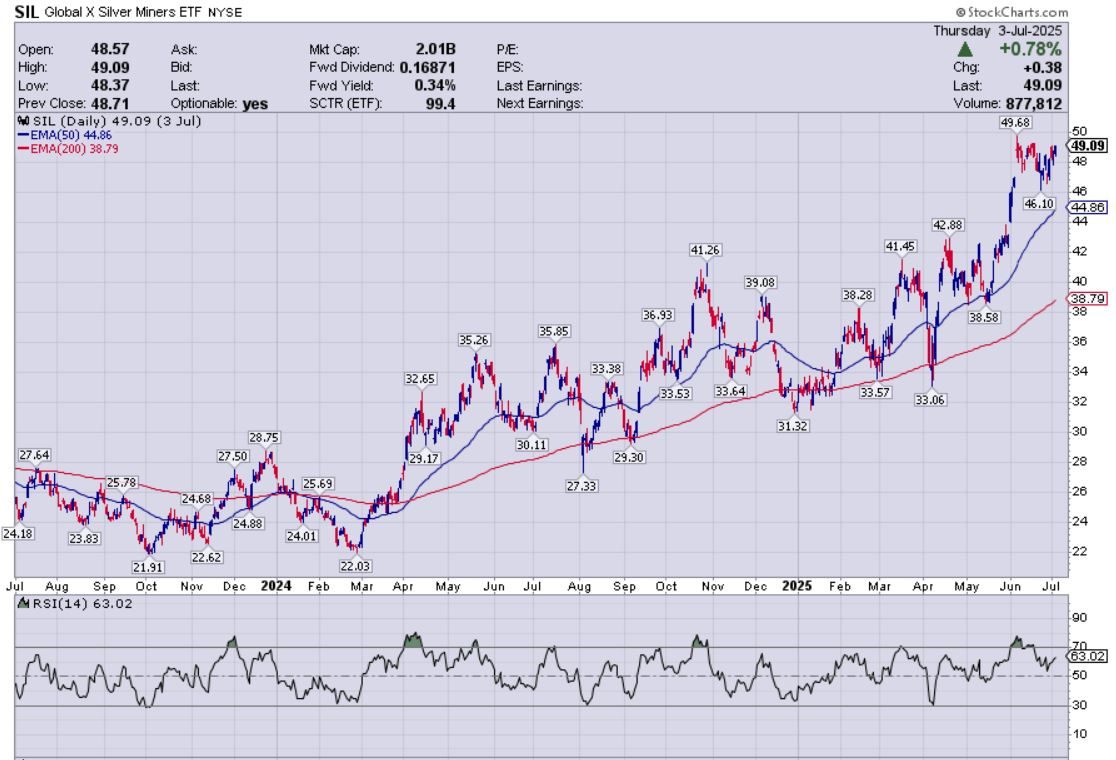Click the 49.09 last-price tag on axis

pos(1088,146)
